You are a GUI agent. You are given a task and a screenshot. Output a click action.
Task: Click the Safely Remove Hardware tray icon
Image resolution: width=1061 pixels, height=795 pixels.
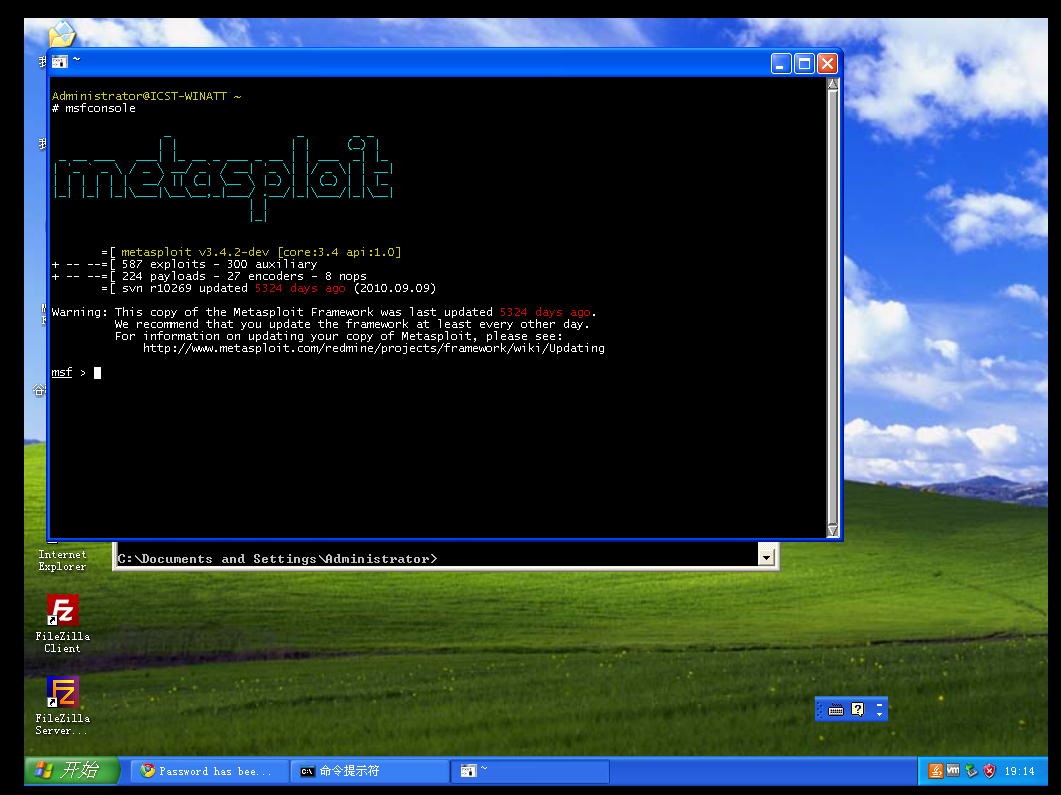point(971,771)
